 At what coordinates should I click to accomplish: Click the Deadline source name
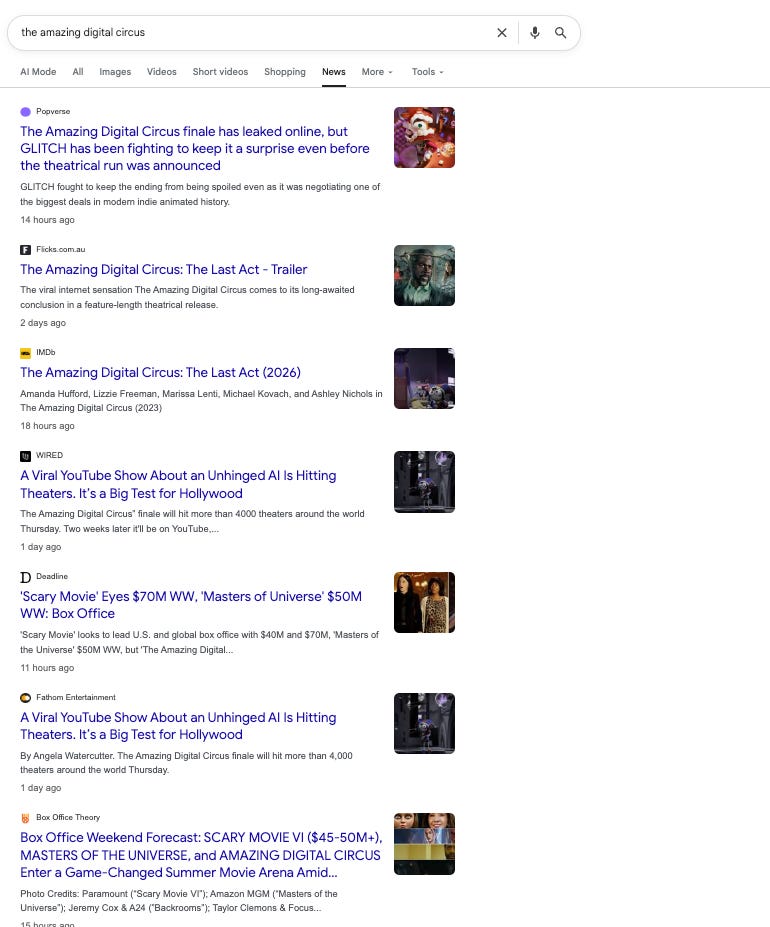tap(52, 576)
